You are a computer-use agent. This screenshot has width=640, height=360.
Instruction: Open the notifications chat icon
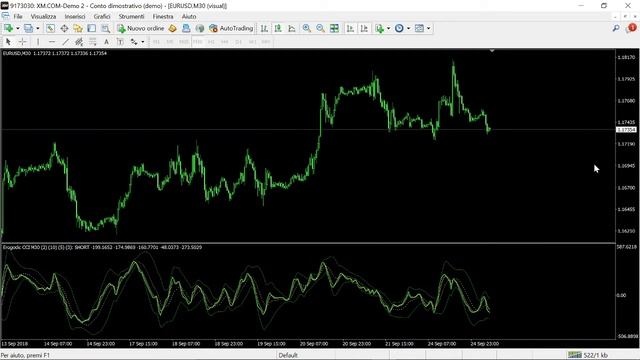[x=631, y=28]
